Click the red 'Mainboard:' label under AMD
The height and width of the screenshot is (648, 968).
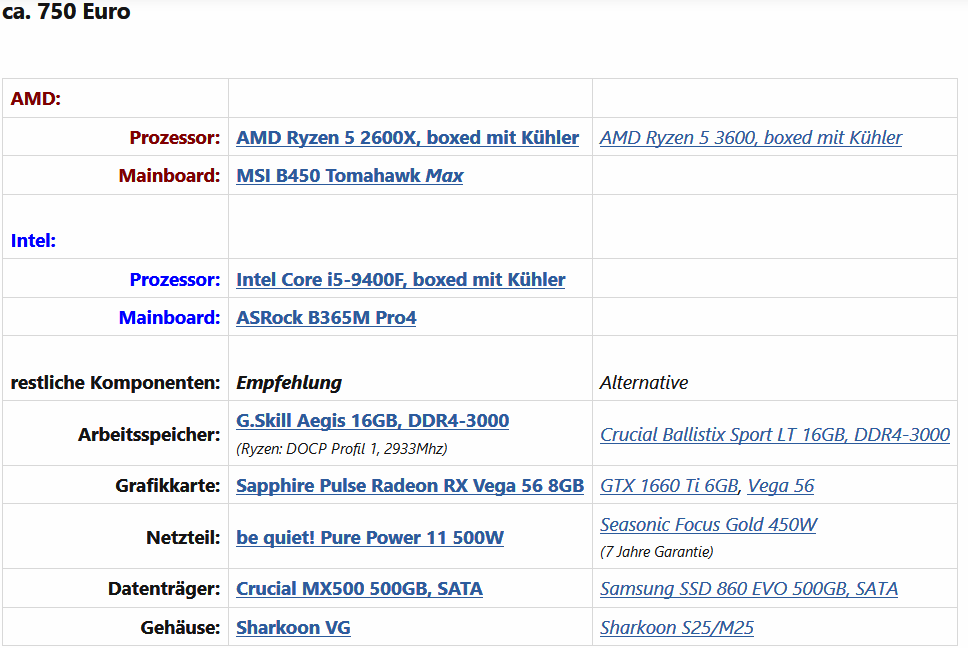169,176
